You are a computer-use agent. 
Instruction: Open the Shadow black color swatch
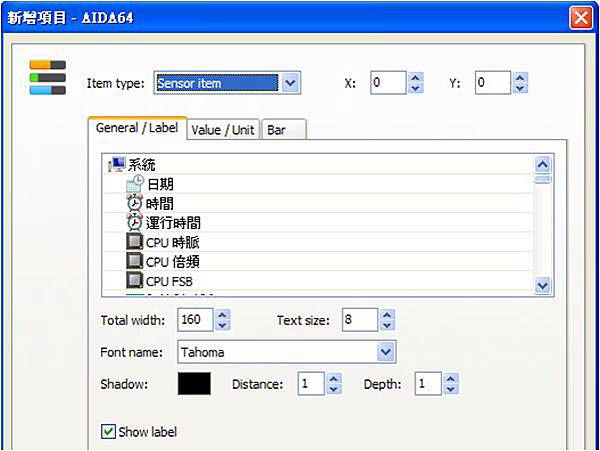coord(194,383)
